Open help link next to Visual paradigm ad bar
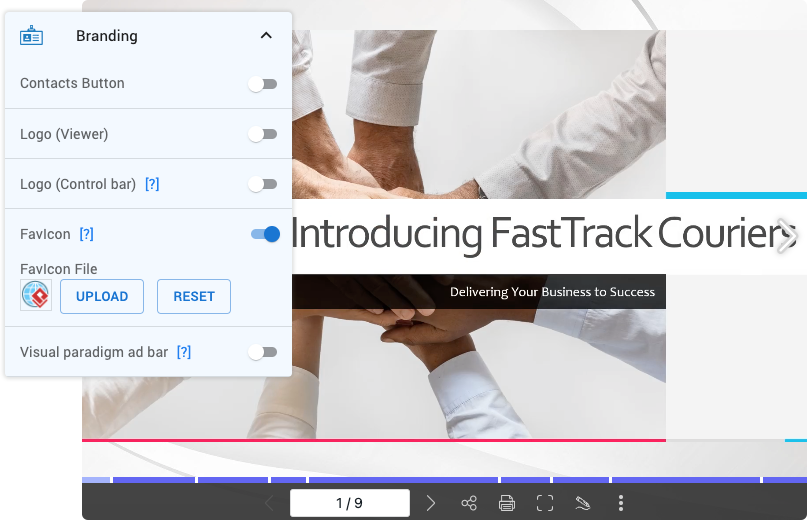The width and height of the screenshot is (807, 520). click(184, 353)
